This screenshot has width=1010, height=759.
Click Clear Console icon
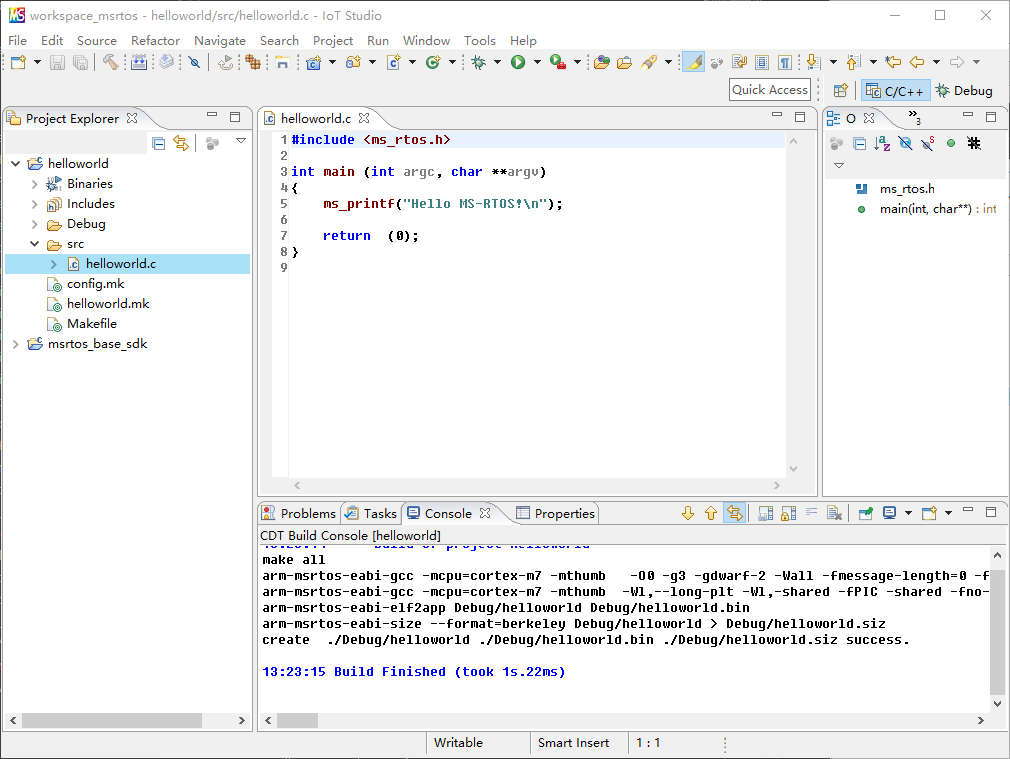tap(835, 513)
